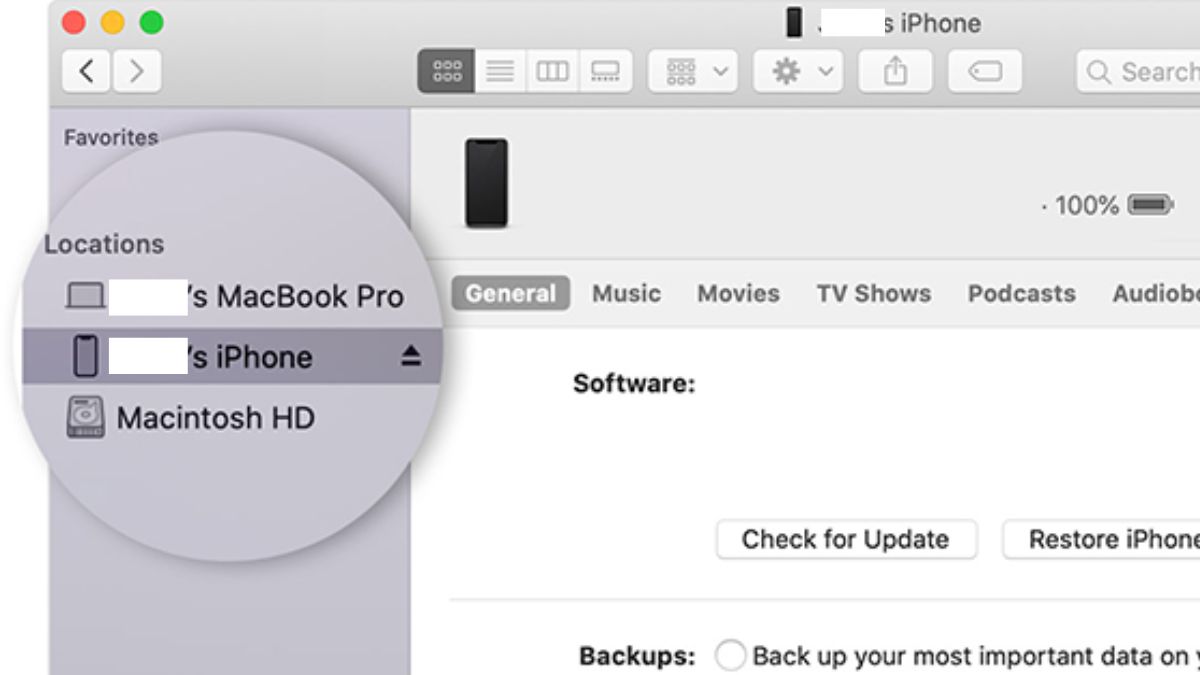Switch Finder to gallery view

click(x=605, y=71)
